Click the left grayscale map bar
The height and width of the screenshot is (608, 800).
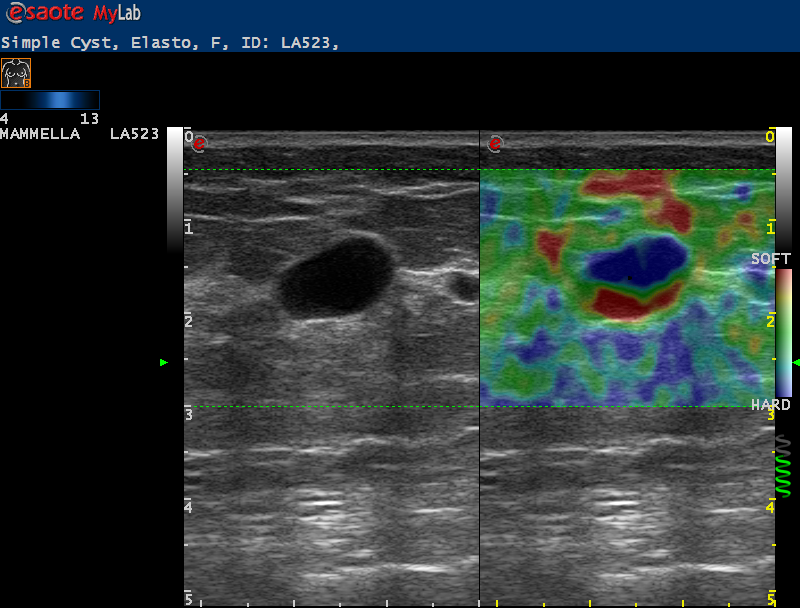coord(175,190)
